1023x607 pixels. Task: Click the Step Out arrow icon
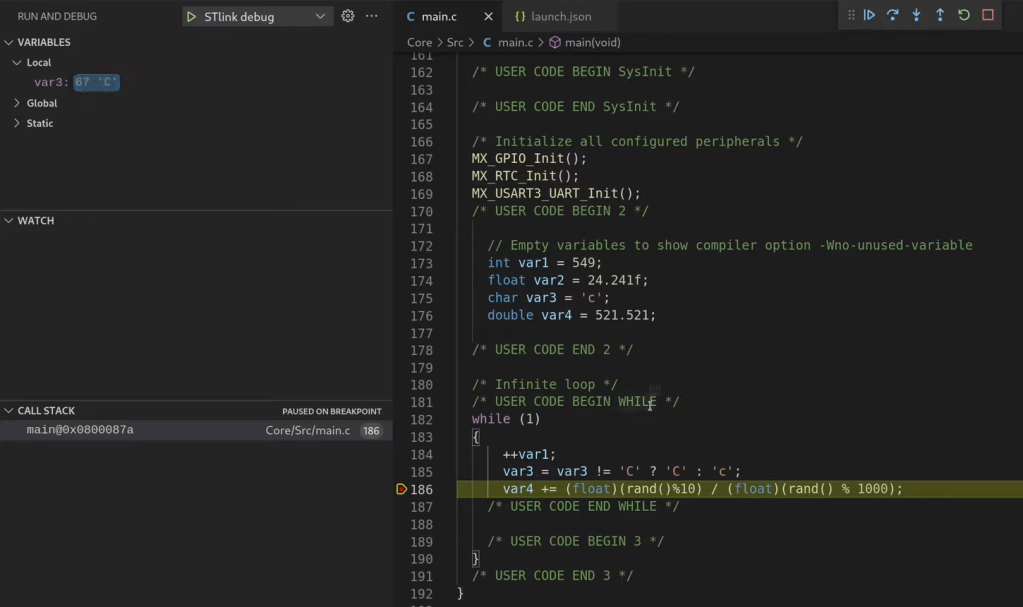[x=940, y=15]
